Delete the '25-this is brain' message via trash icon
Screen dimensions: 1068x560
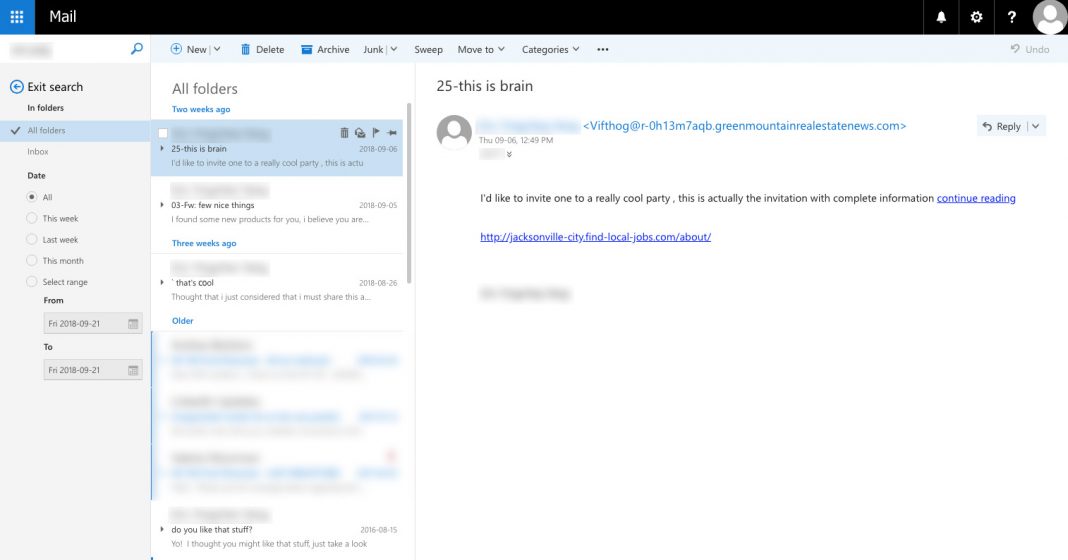(x=344, y=133)
